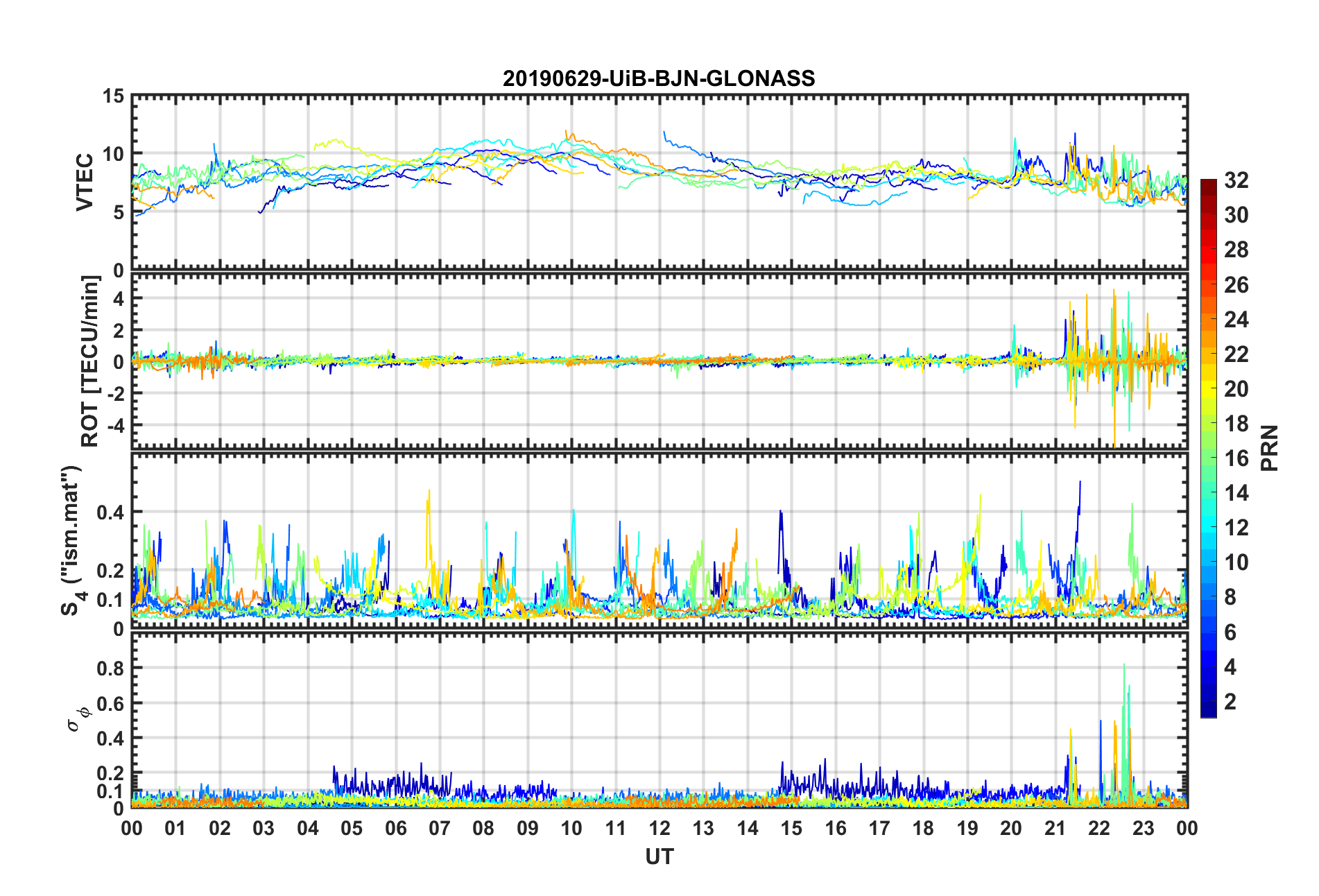Viewport: 1319px width, 896px height.
Task: Click hour tick 09 on UT axis
Action: tap(528, 828)
